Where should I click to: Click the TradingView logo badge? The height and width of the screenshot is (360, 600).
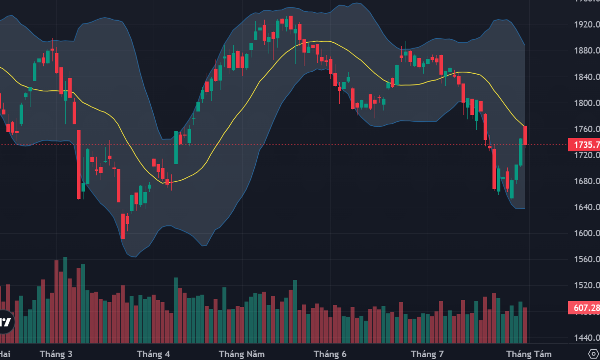click(x=5, y=321)
